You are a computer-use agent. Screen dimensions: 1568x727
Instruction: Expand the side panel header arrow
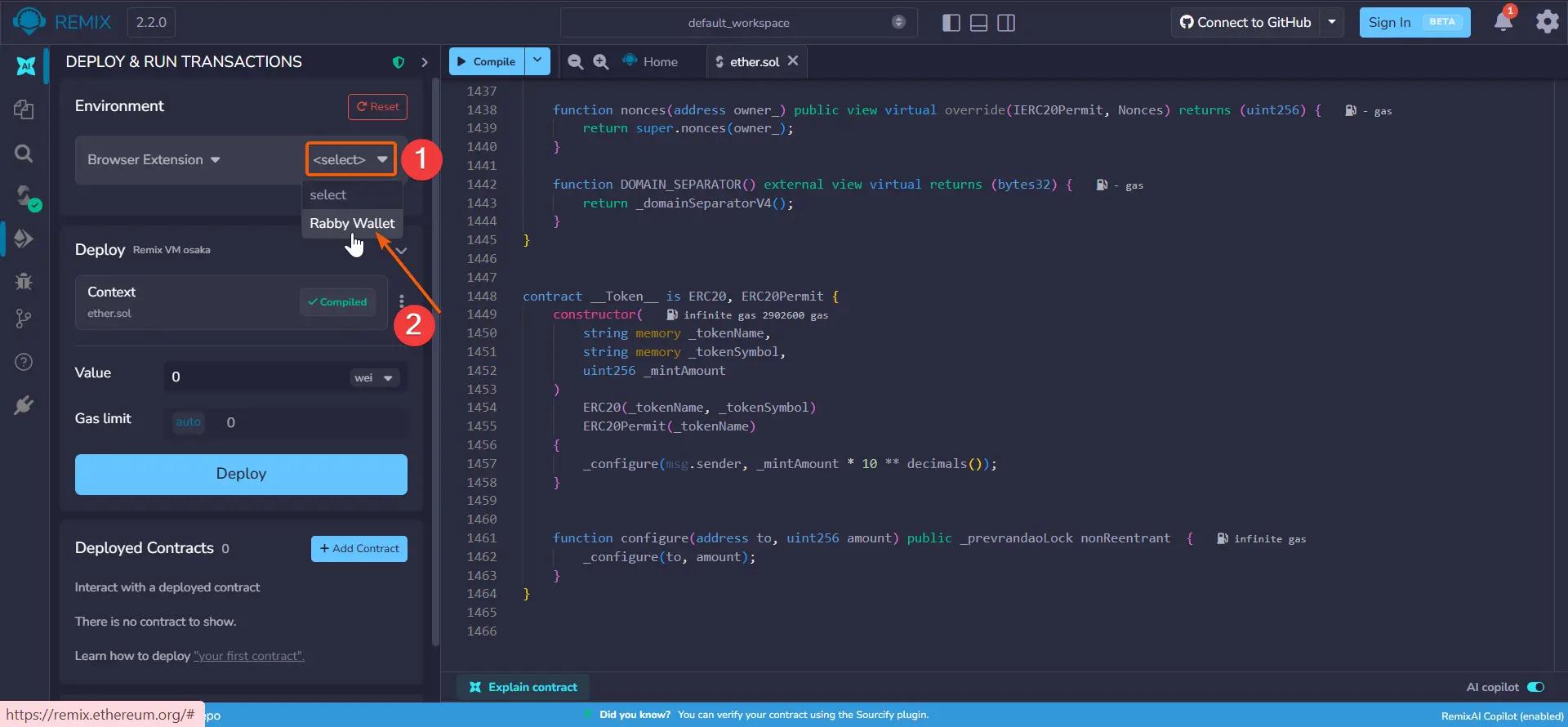pyautogui.click(x=424, y=62)
